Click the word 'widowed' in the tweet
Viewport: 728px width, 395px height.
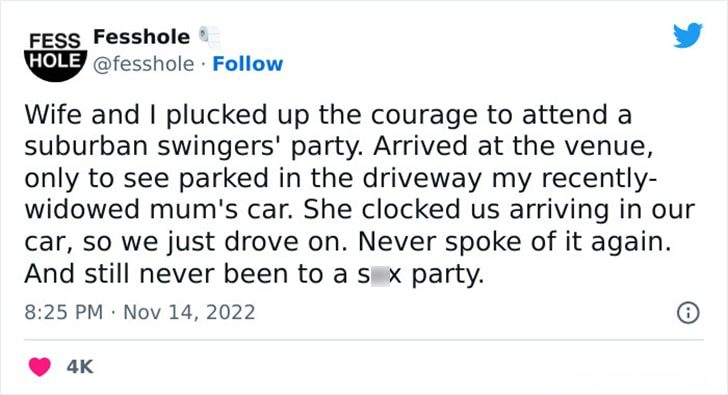pyautogui.click(x=83, y=210)
